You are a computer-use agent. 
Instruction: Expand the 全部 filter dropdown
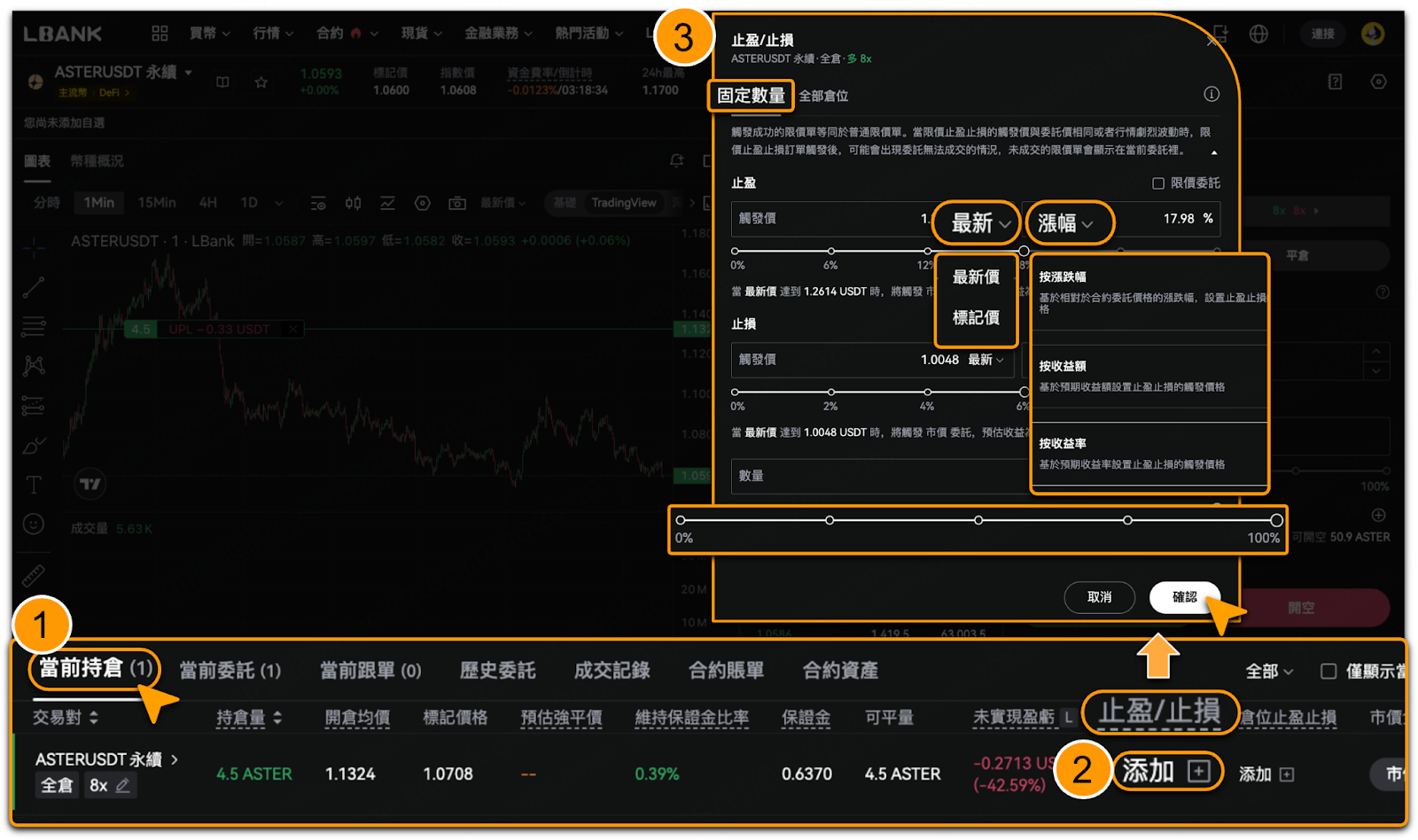coord(1269,672)
